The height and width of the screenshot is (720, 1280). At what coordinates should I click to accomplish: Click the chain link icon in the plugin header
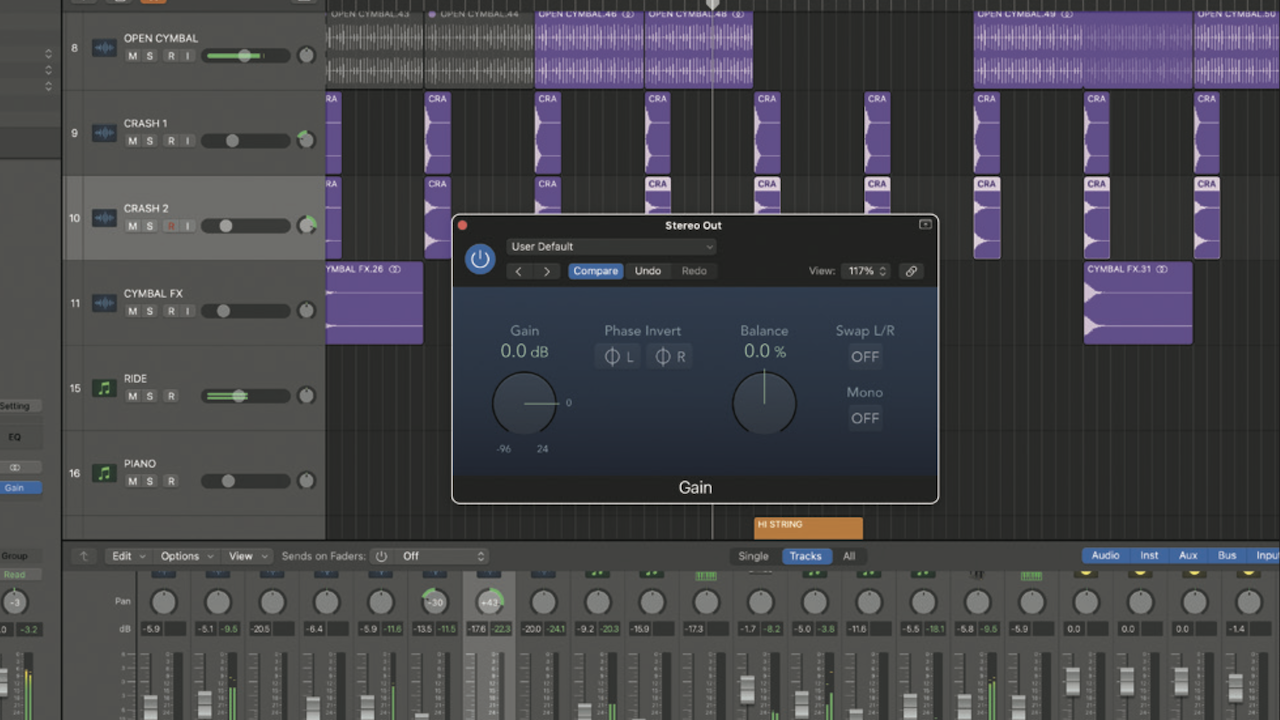pos(910,270)
